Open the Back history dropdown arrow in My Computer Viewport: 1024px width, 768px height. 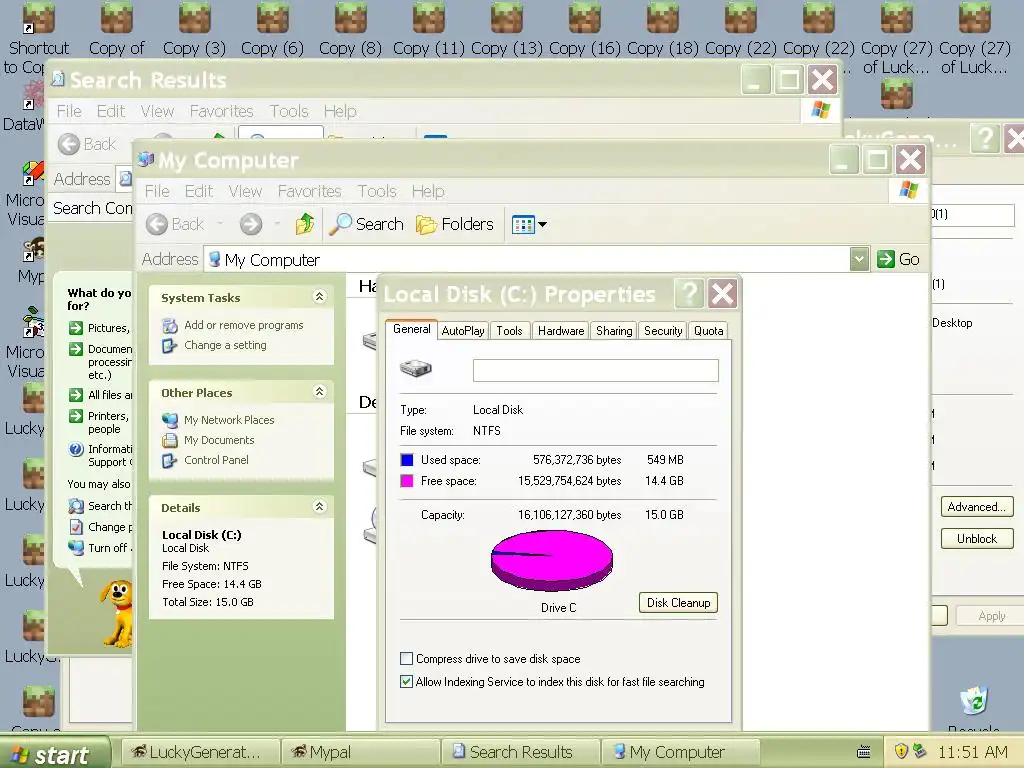pyautogui.click(x=220, y=224)
